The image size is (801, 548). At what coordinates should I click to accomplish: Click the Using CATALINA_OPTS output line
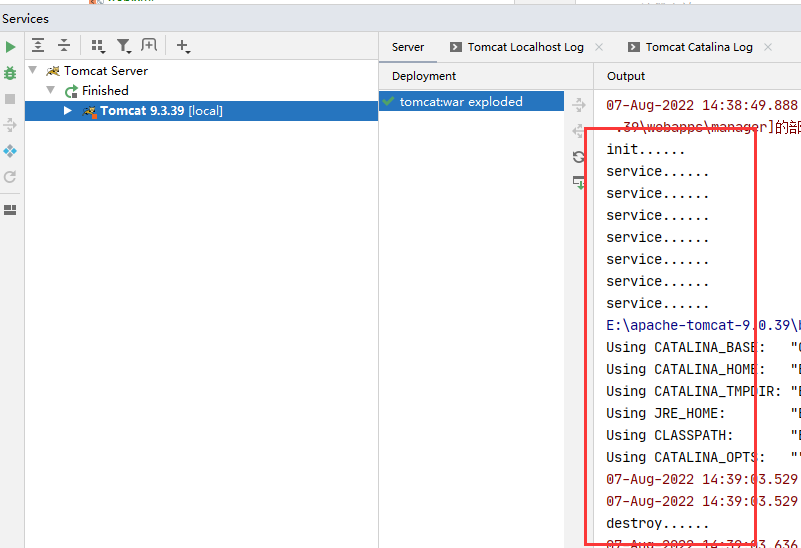click(703, 457)
